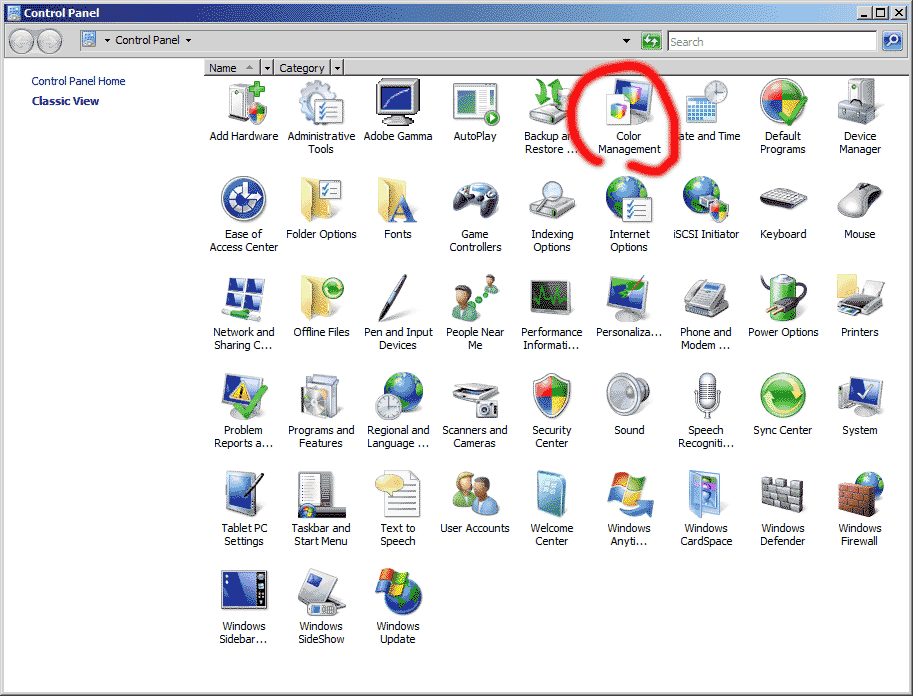Open Mouse settings
This screenshot has width=913, height=696.
point(859,209)
